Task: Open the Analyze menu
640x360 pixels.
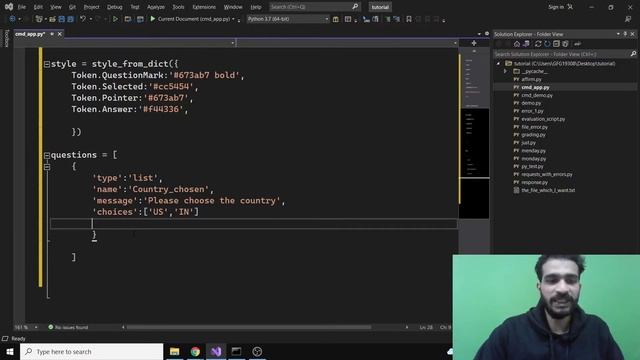Action: 156,7
